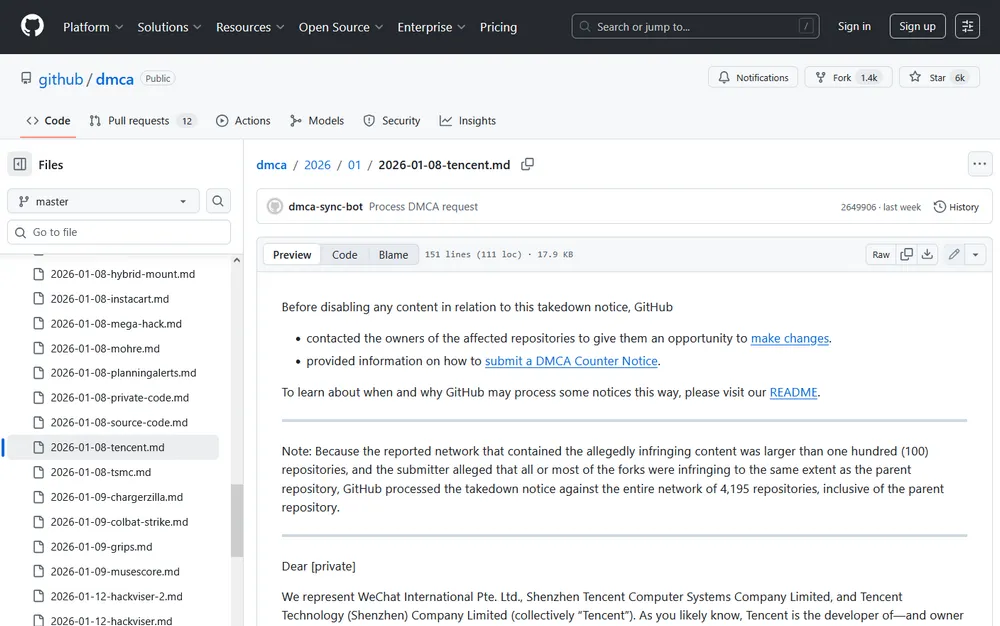Collapse the file tree side panel
This screenshot has height=626, width=1000.
point(20,164)
